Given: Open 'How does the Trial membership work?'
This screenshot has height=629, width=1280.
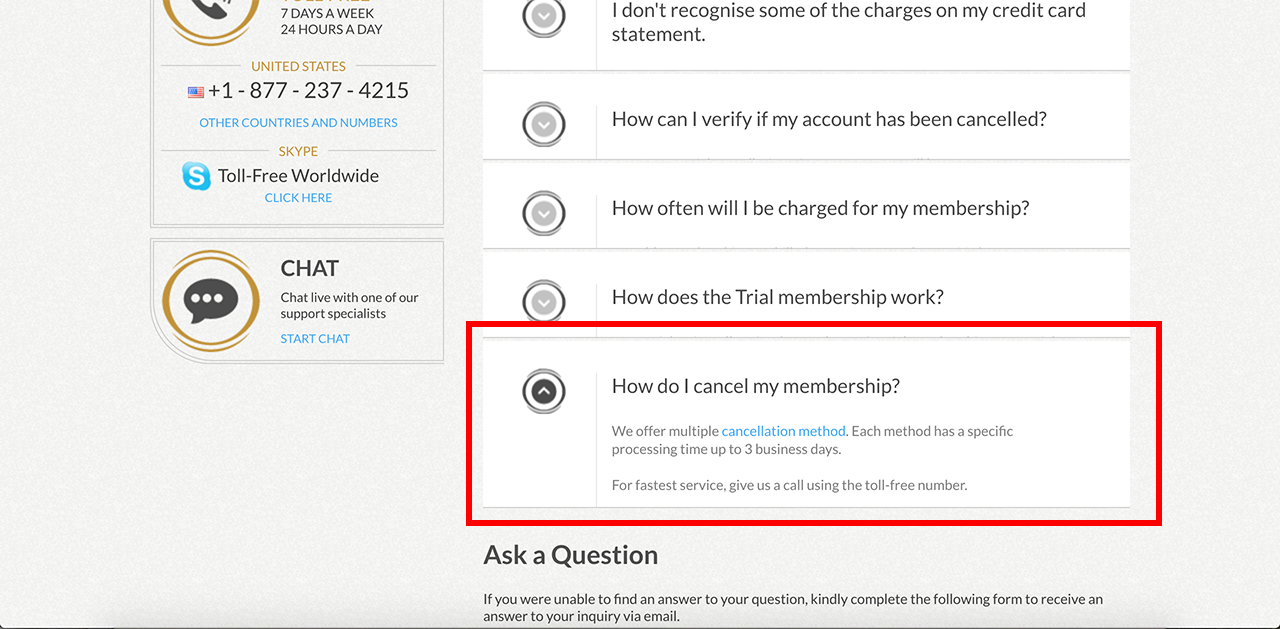Looking at the screenshot, I should point(777,297).
